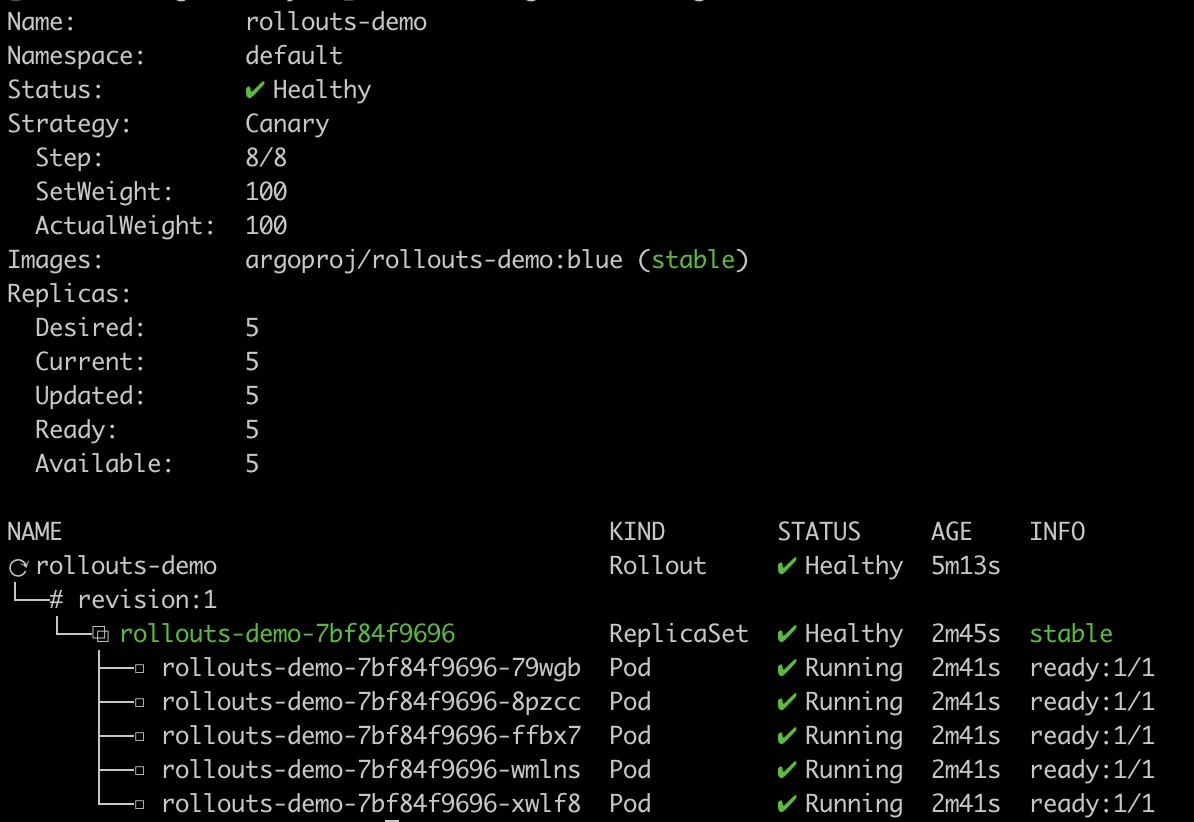Click the STATUS column header

point(819,531)
